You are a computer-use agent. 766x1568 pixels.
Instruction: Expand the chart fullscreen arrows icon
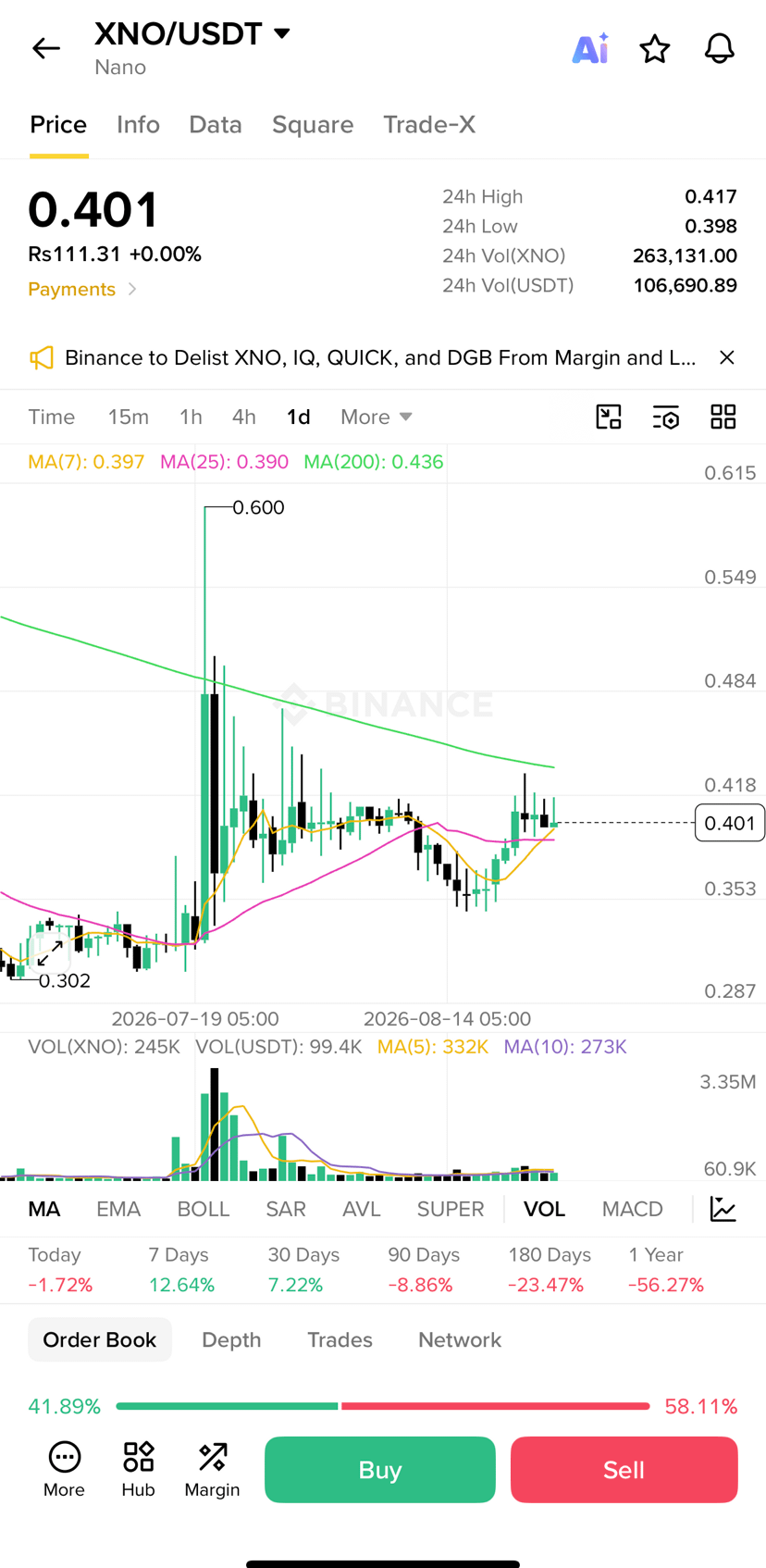[49, 952]
